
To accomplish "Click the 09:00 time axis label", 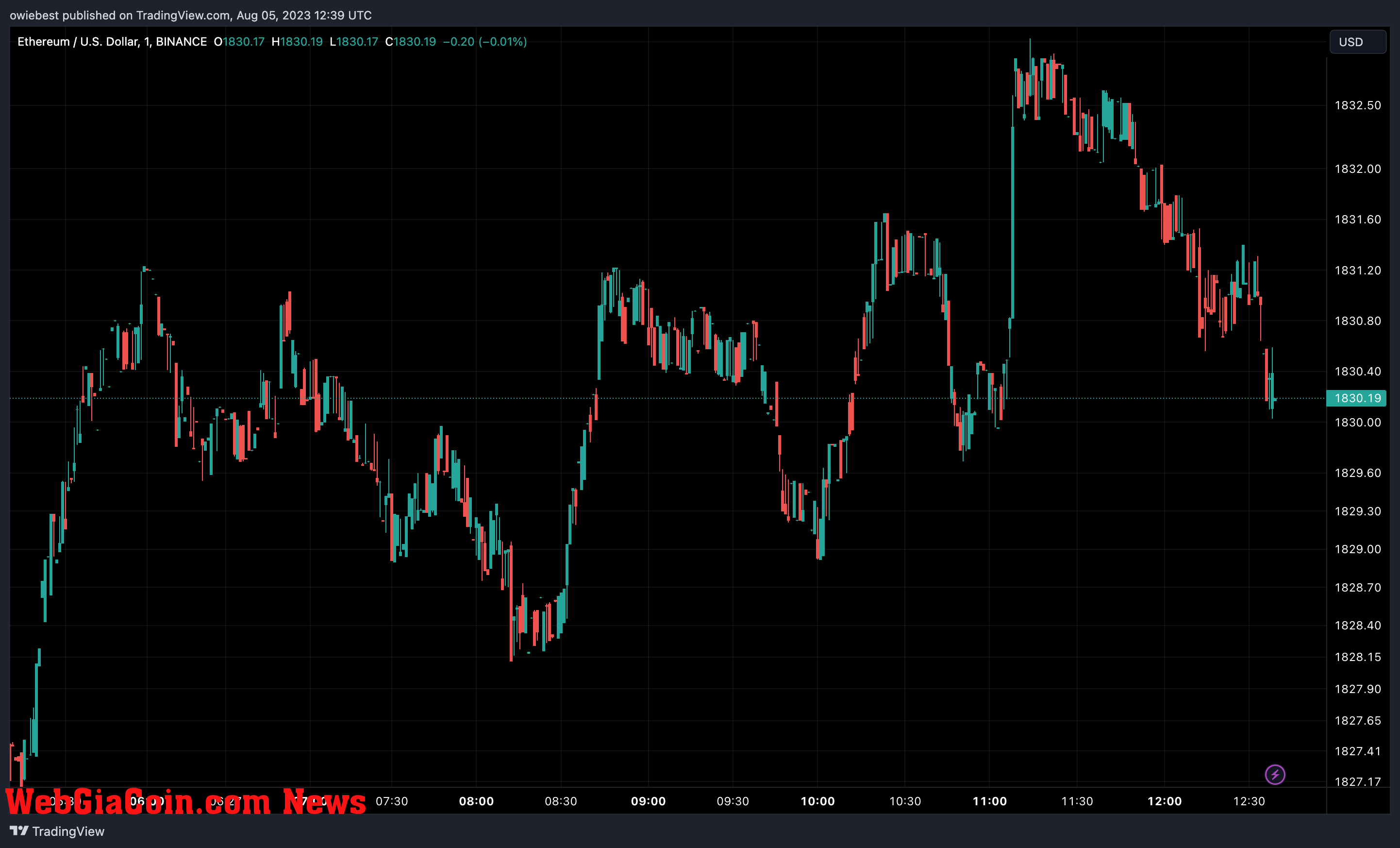I will 648,801.
